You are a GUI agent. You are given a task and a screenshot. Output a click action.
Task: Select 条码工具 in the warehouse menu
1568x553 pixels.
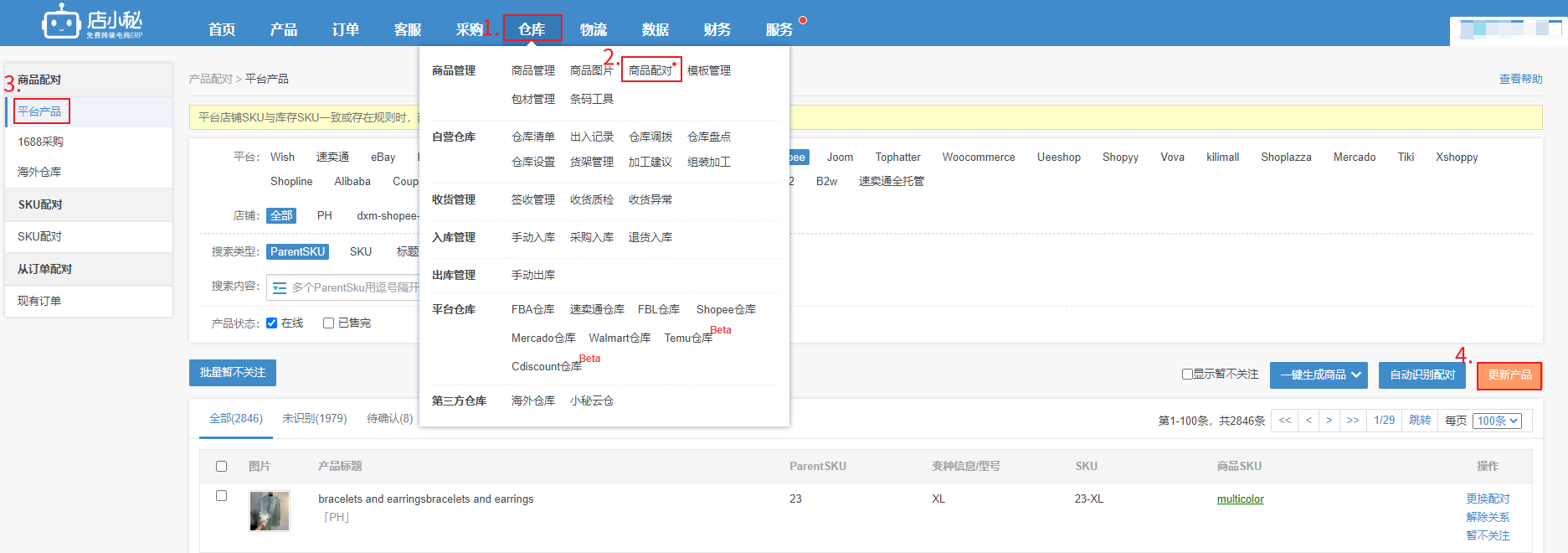[x=592, y=99]
